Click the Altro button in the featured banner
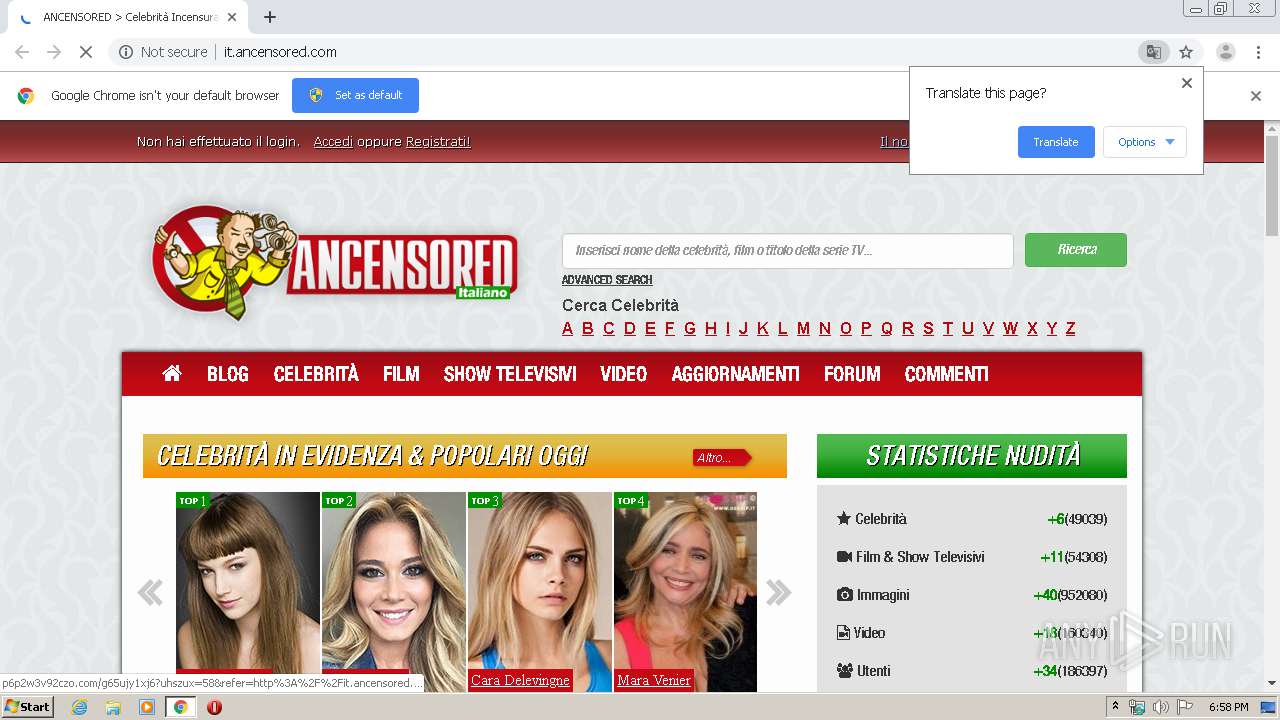The height and width of the screenshot is (720, 1280). [x=721, y=458]
